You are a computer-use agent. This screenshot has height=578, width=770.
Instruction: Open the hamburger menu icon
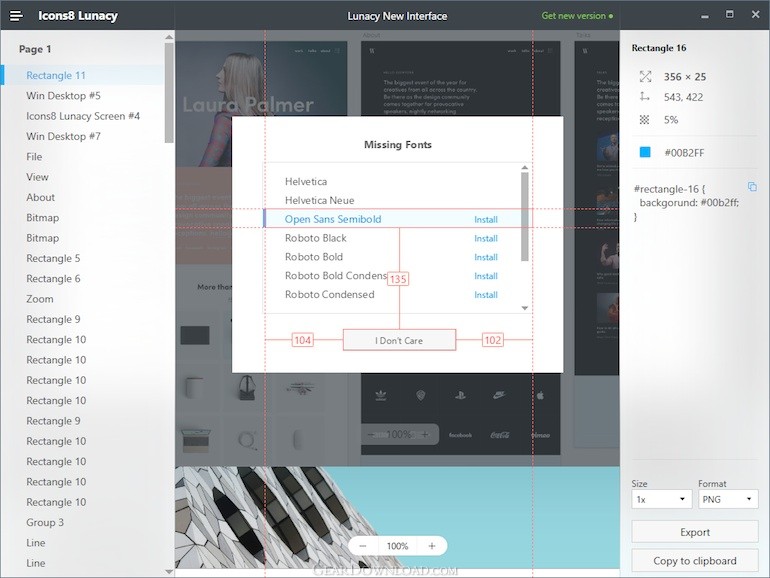16,16
